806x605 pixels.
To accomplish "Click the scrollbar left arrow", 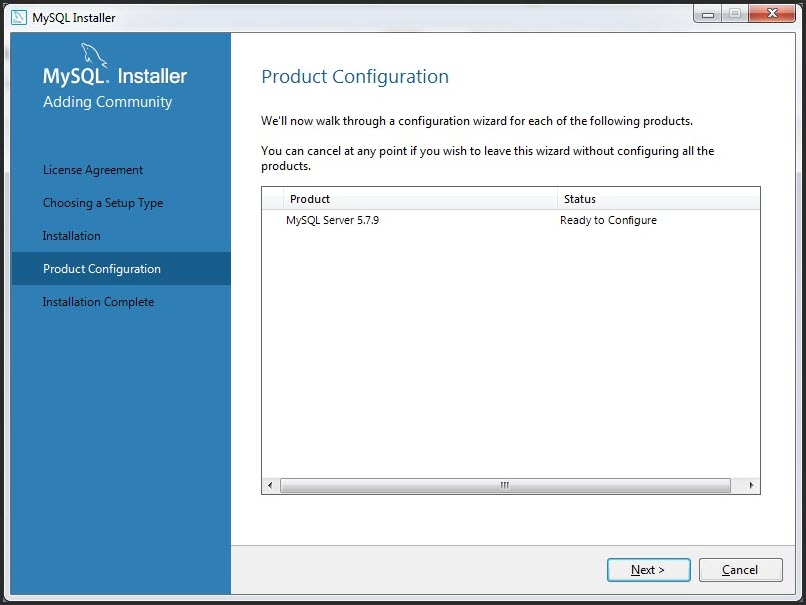I will coord(270,485).
